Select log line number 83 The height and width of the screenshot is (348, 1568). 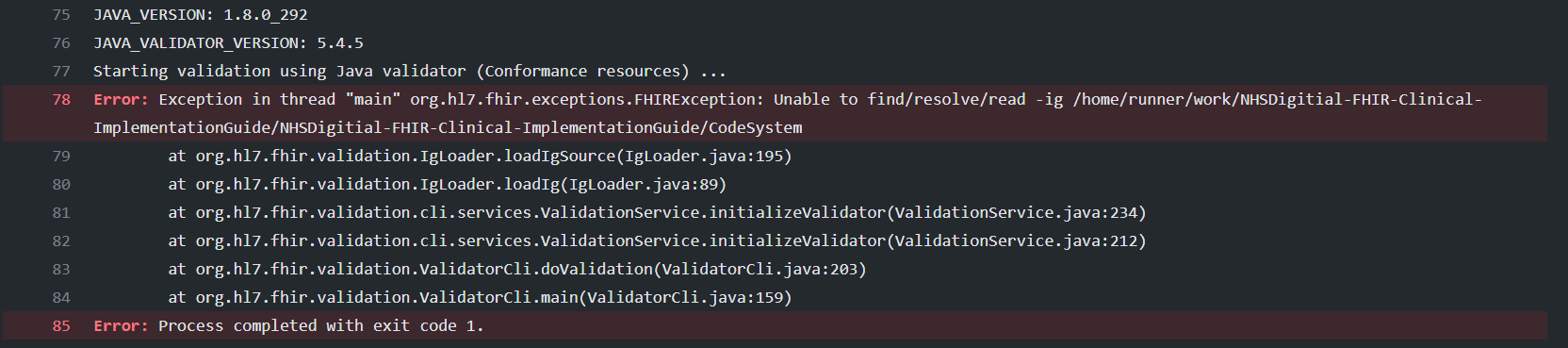coord(61,270)
